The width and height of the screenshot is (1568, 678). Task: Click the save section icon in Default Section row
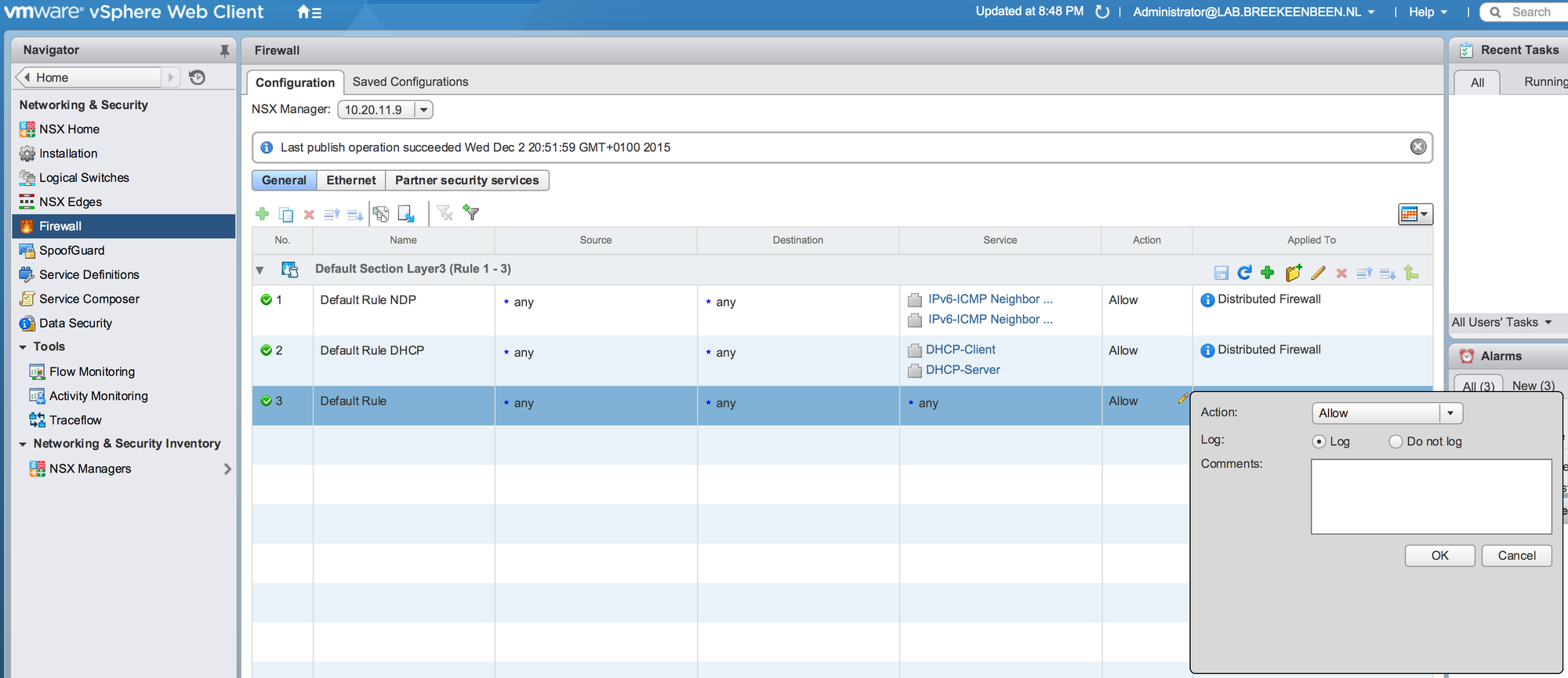click(x=1221, y=273)
